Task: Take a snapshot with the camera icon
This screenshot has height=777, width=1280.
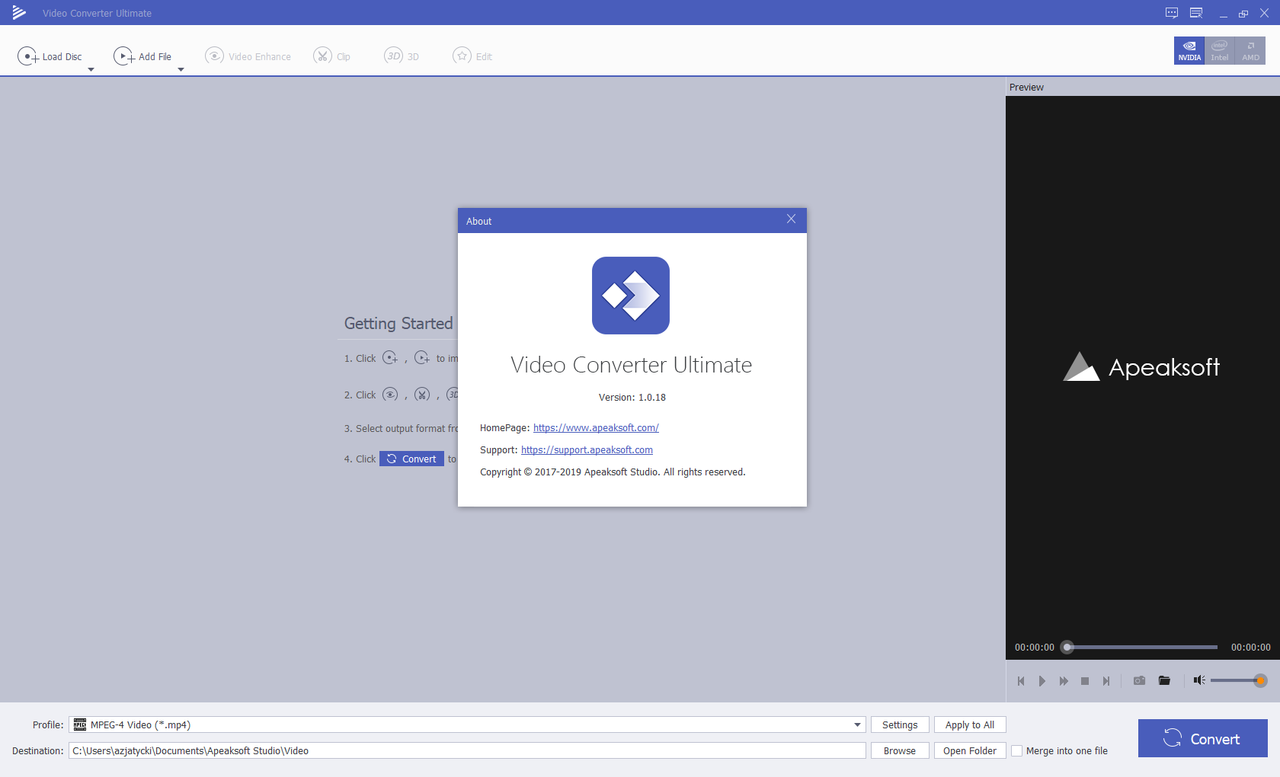Action: coord(1139,681)
